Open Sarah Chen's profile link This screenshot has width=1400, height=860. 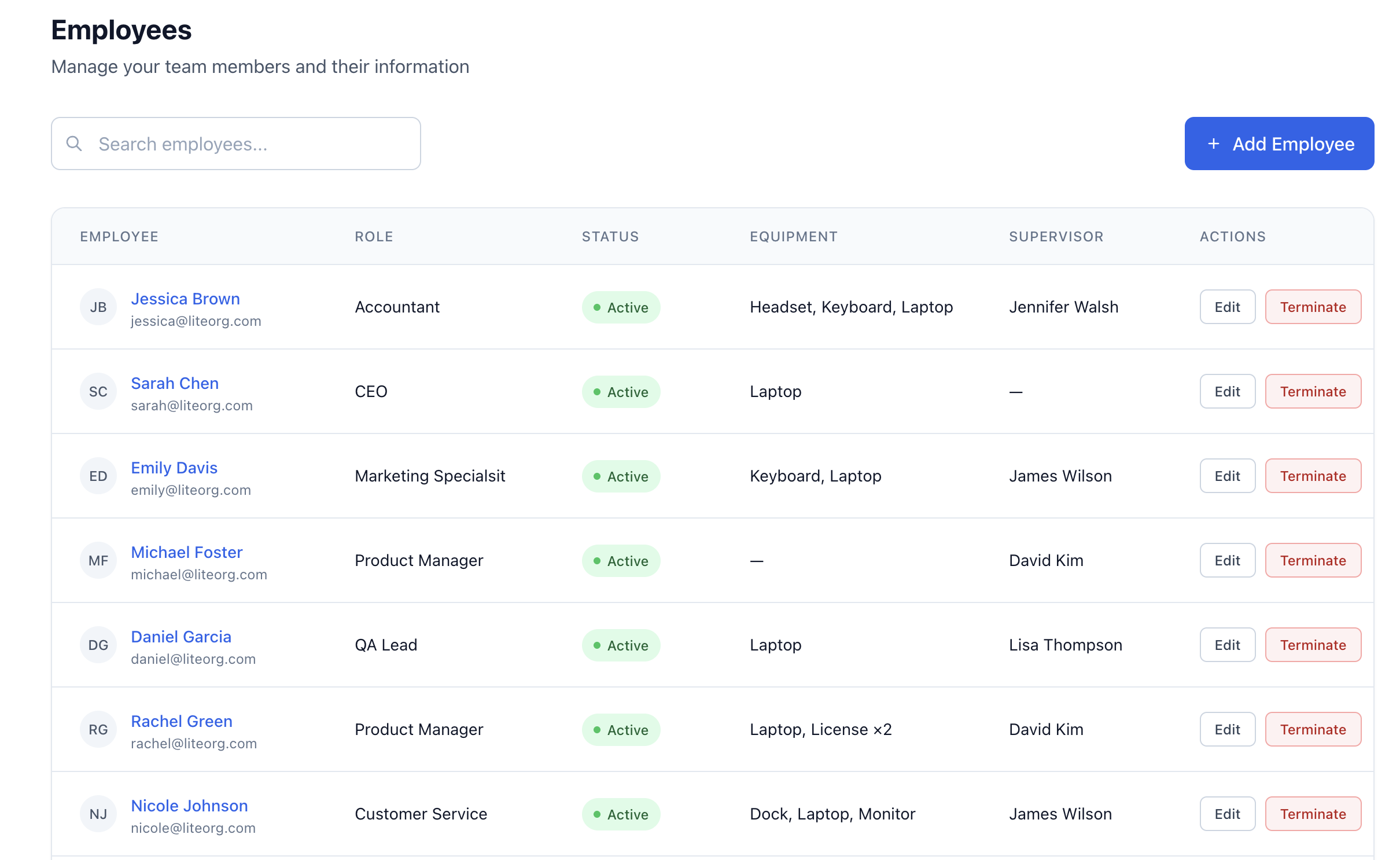(175, 383)
